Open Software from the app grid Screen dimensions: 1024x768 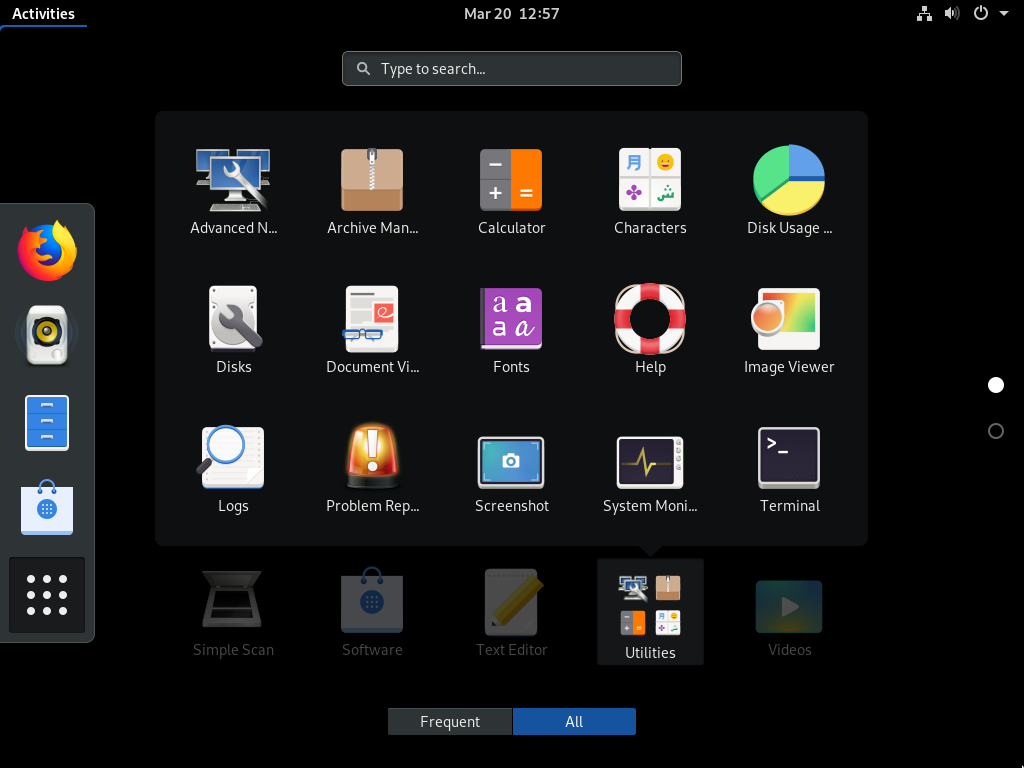pos(372,613)
